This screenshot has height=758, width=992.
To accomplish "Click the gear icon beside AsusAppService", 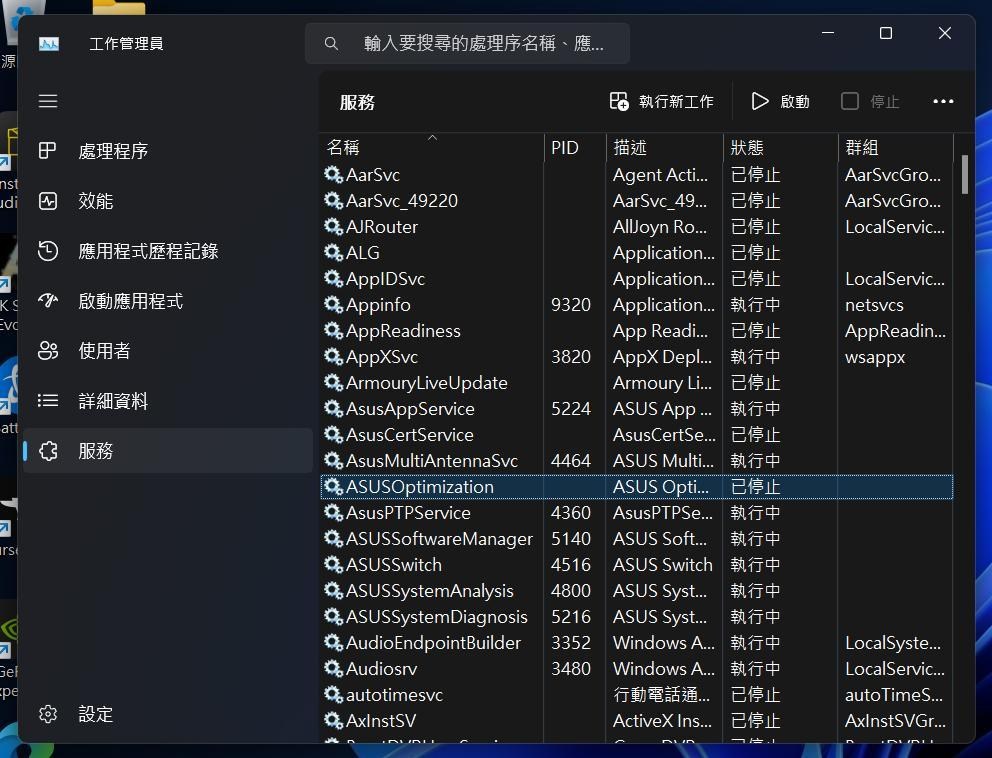I will tap(333, 409).
